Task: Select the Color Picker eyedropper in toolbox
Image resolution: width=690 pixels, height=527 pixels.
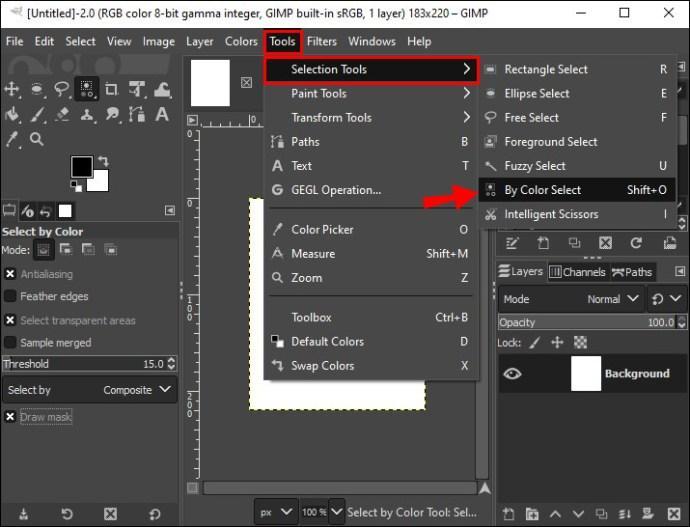Action: pyautogui.click(x=12, y=139)
